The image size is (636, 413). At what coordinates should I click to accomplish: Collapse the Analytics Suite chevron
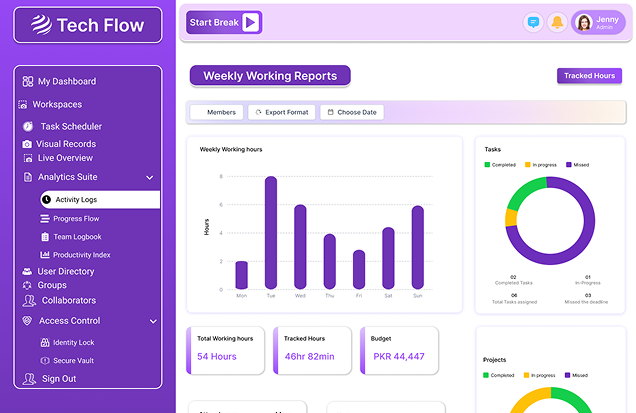(150, 177)
